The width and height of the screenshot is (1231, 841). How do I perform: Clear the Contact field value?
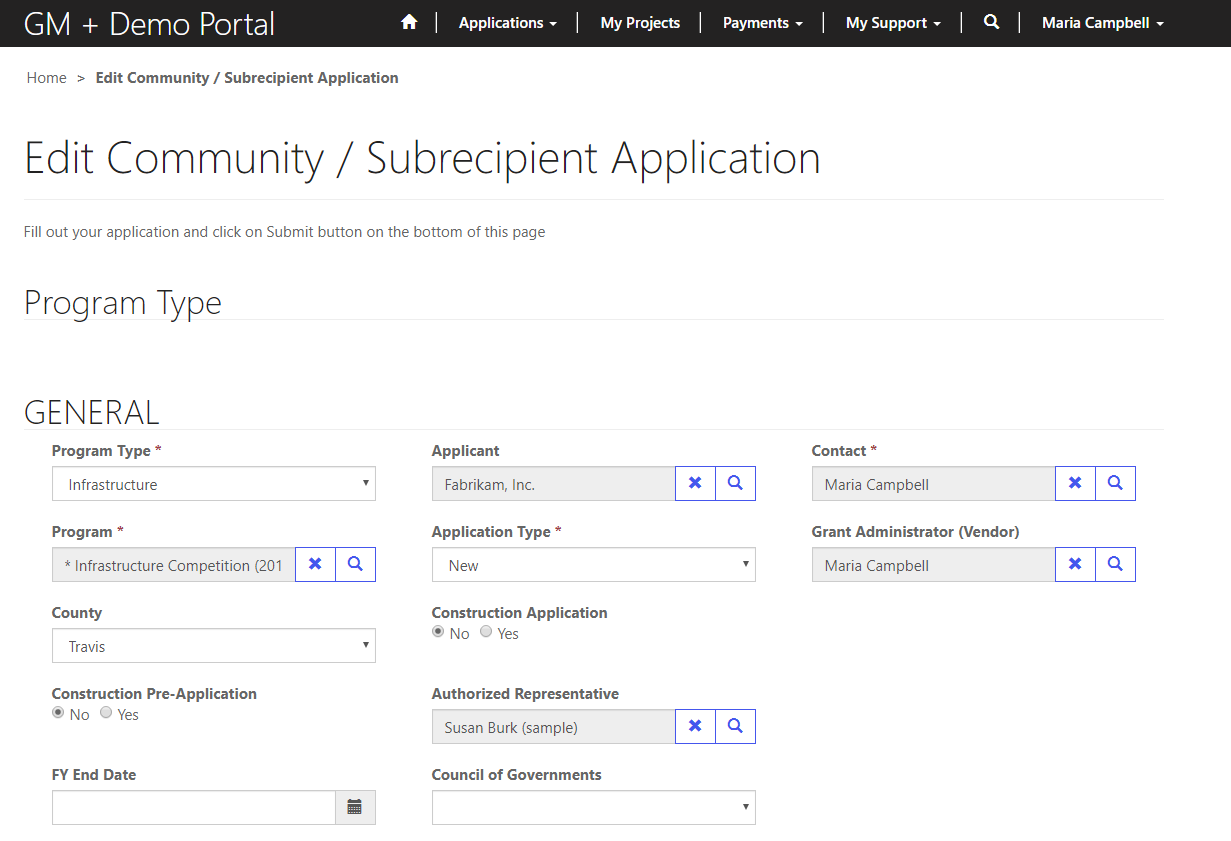tap(1075, 483)
